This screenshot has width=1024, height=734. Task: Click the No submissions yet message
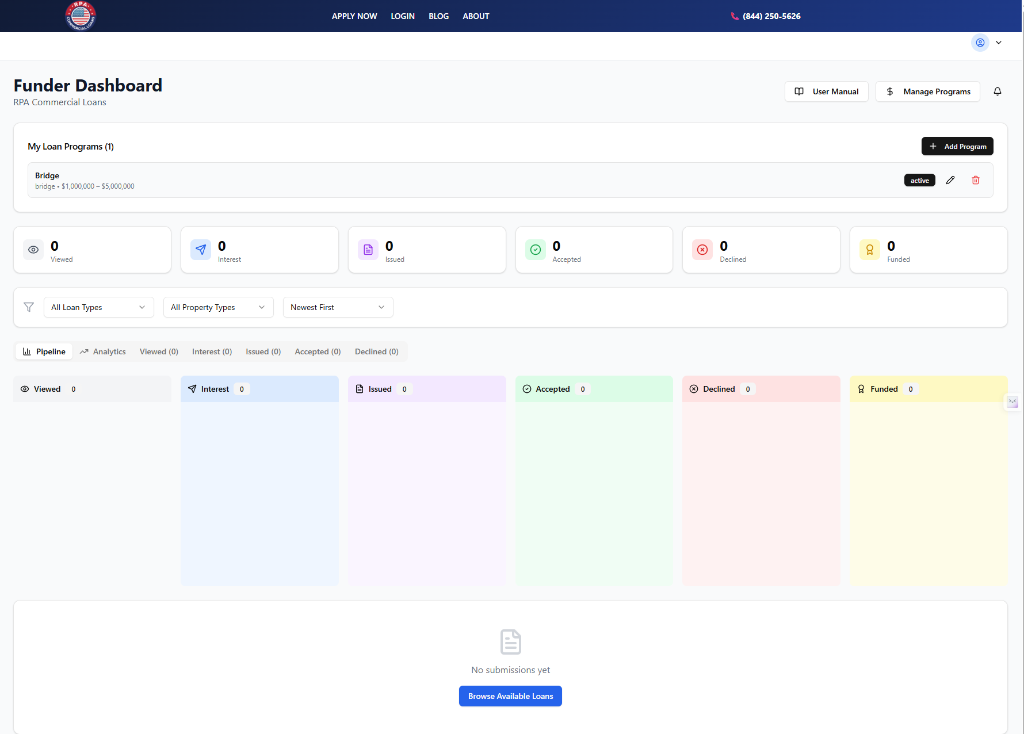pos(511,670)
